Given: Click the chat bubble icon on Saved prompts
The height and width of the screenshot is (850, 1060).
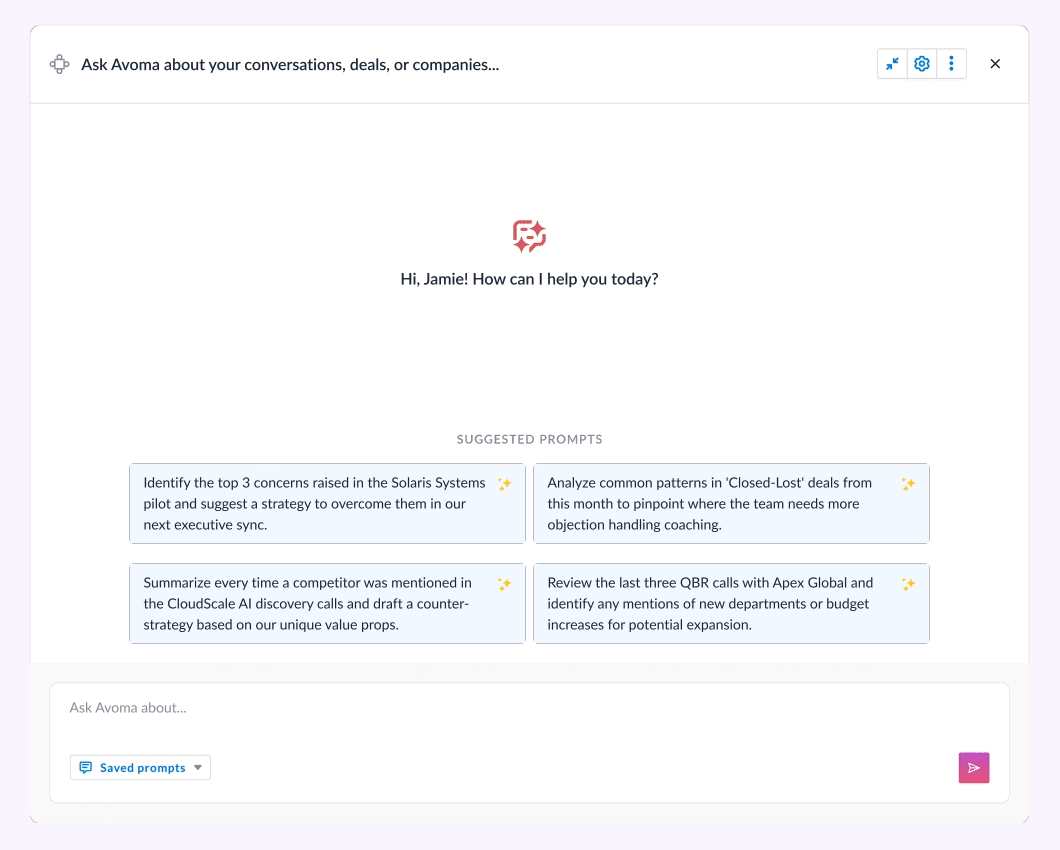Looking at the screenshot, I should (x=86, y=767).
